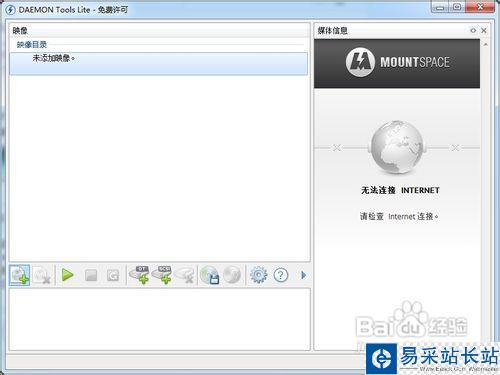Screen dimensions: 500x375
Task: Click the MountSpace logo banner
Action: [x=397, y=63]
